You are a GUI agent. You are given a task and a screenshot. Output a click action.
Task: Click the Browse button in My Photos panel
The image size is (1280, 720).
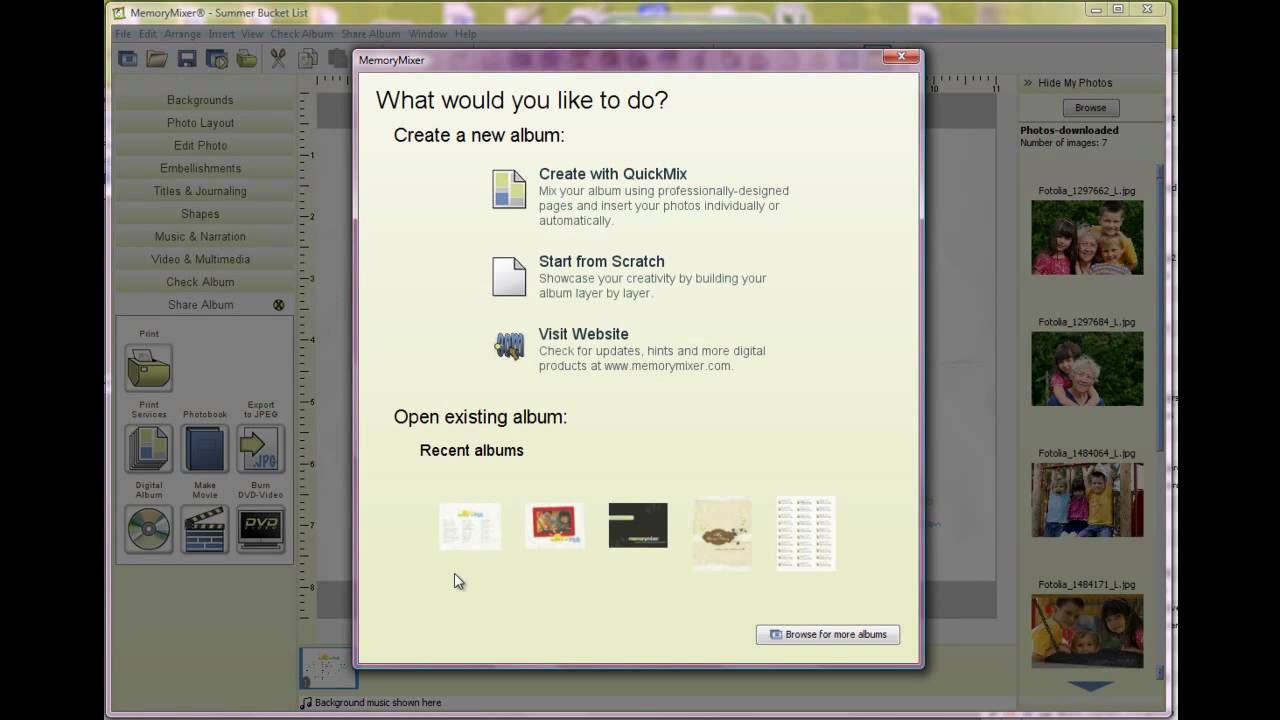1090,108
